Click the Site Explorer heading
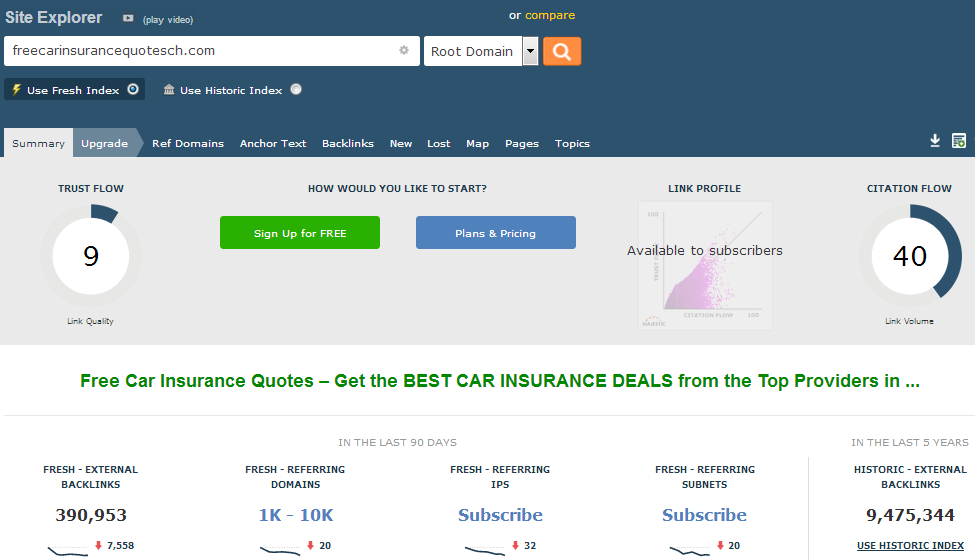Viewport: 975px width, 560px height. pyautogui.click(x=53, y=17)
